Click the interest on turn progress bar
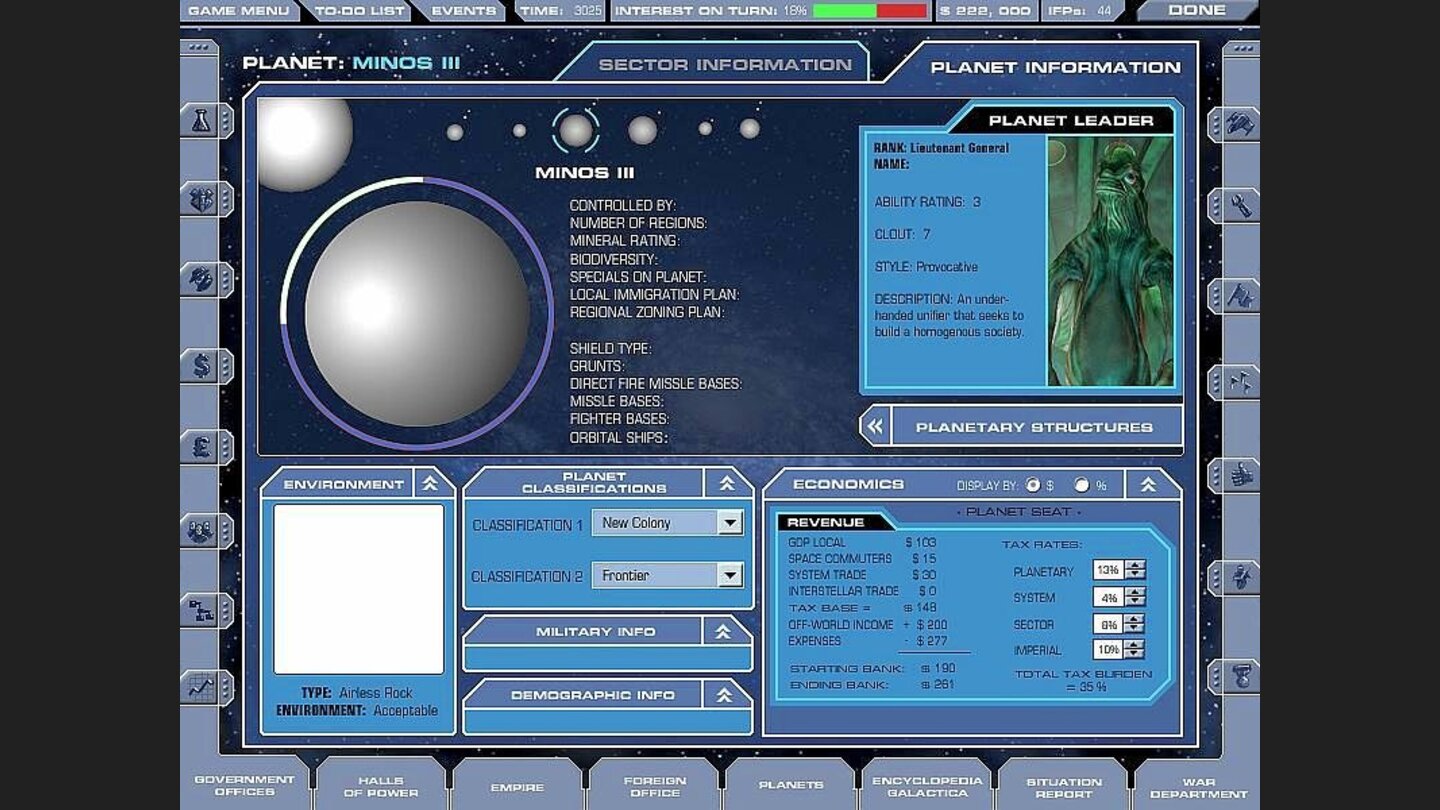 (870, 11)
